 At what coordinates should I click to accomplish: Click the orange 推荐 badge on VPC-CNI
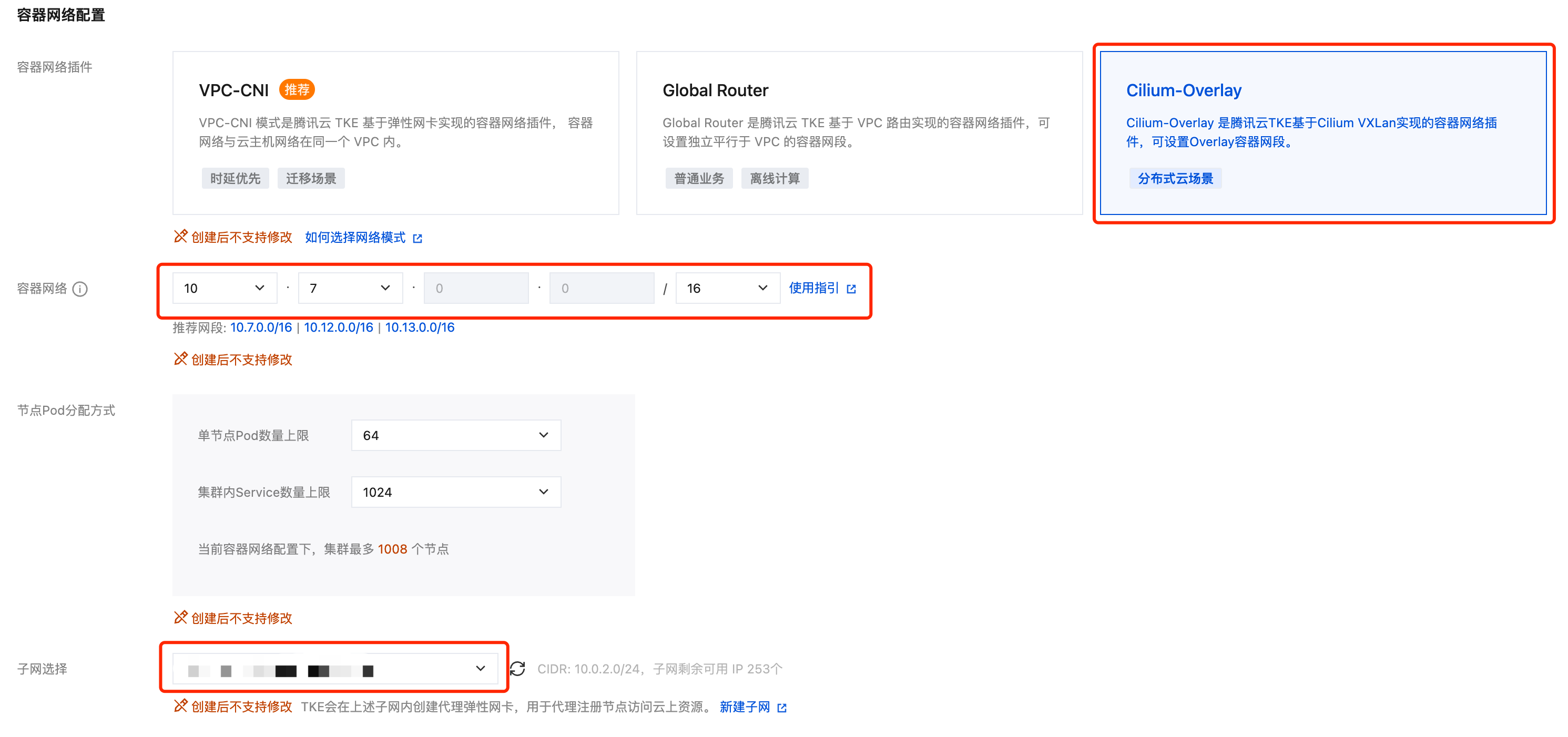coord(297,90)
